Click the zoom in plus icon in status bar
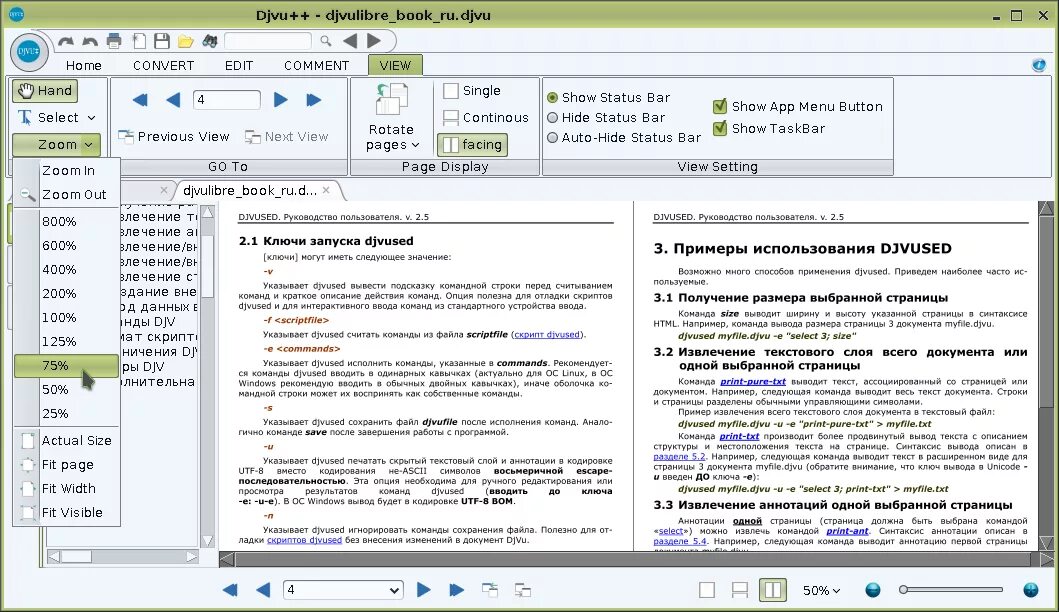 click(1031, 590)
